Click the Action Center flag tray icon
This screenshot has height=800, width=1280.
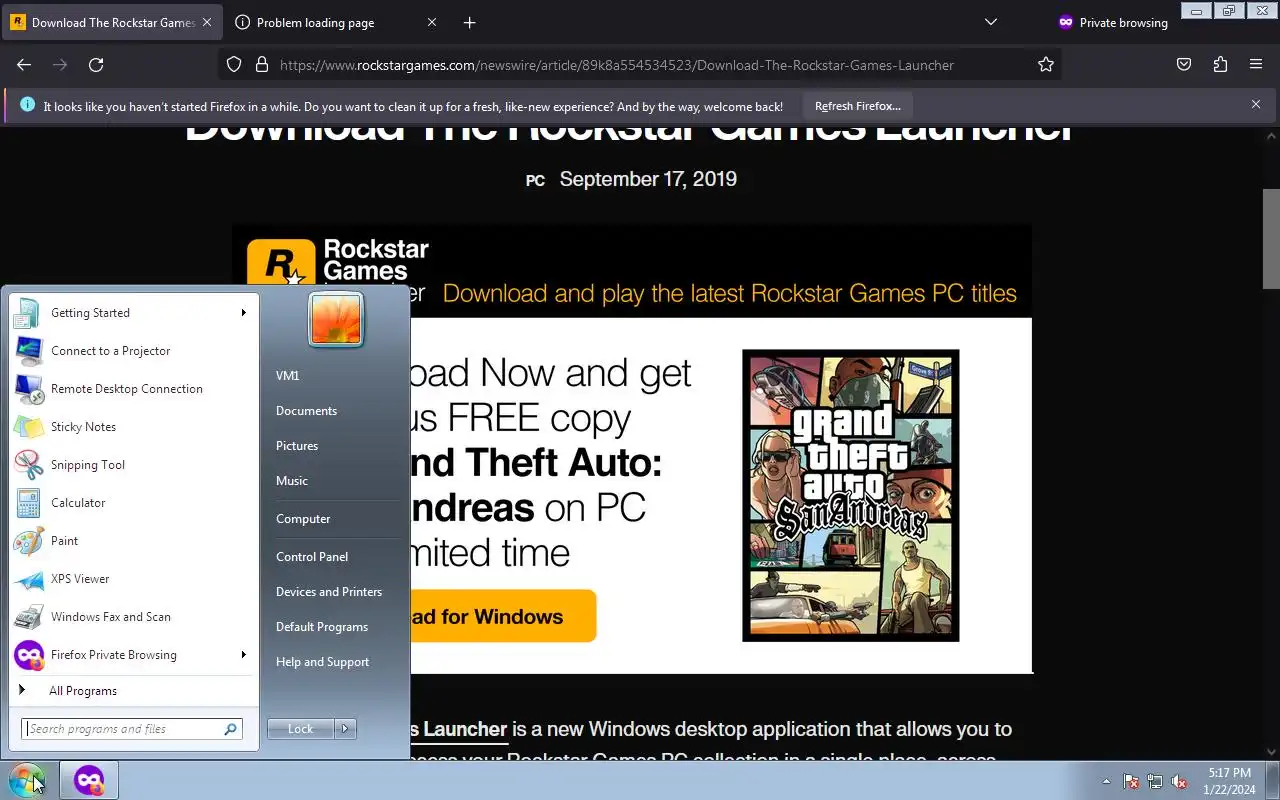(1131, 781)
